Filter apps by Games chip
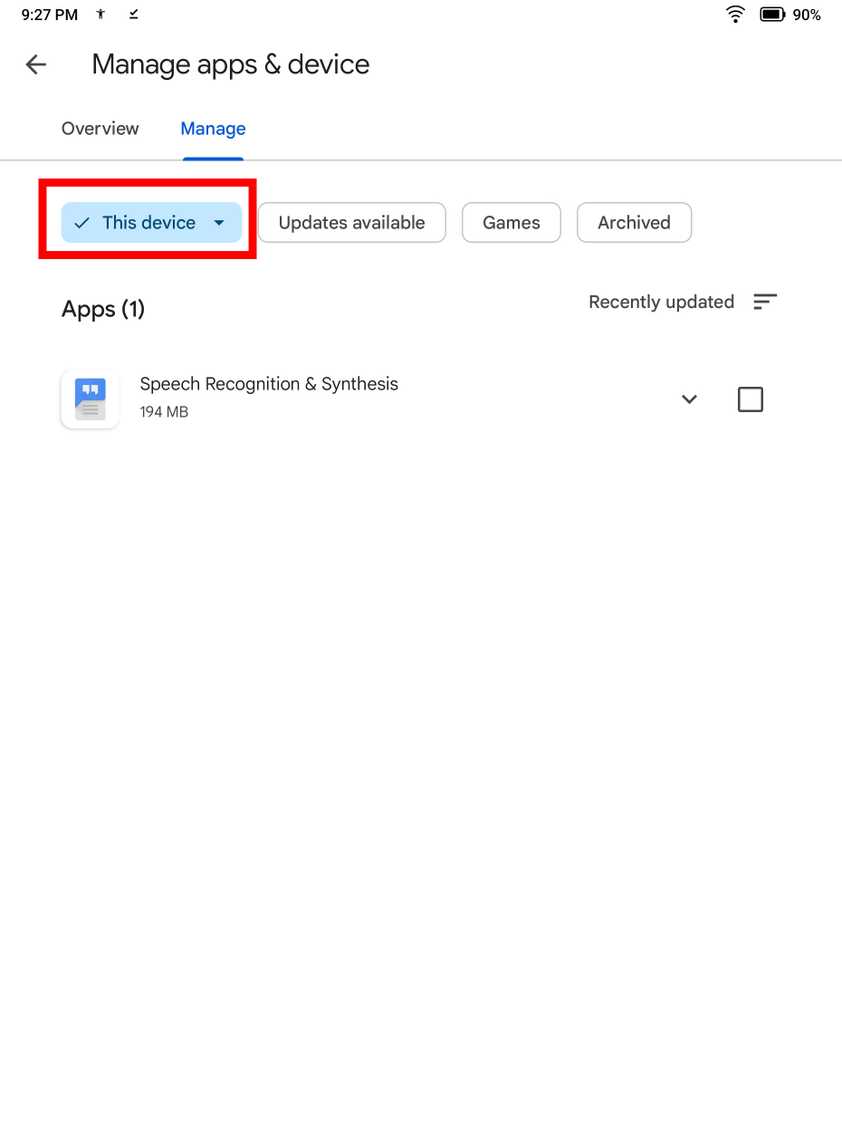The height and width of the screenshot is (1123, 842). pos(511,223)
